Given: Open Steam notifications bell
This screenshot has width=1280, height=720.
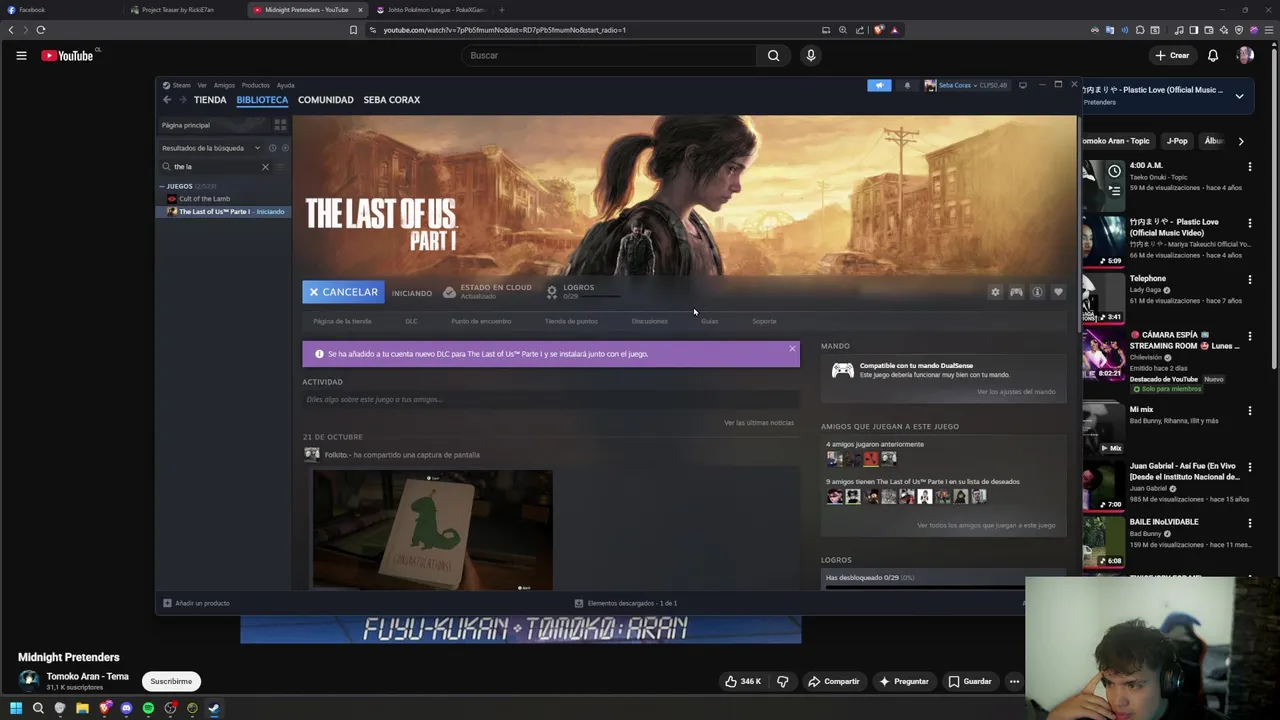Looking at the screenshot, I should [x=907, y=85].
